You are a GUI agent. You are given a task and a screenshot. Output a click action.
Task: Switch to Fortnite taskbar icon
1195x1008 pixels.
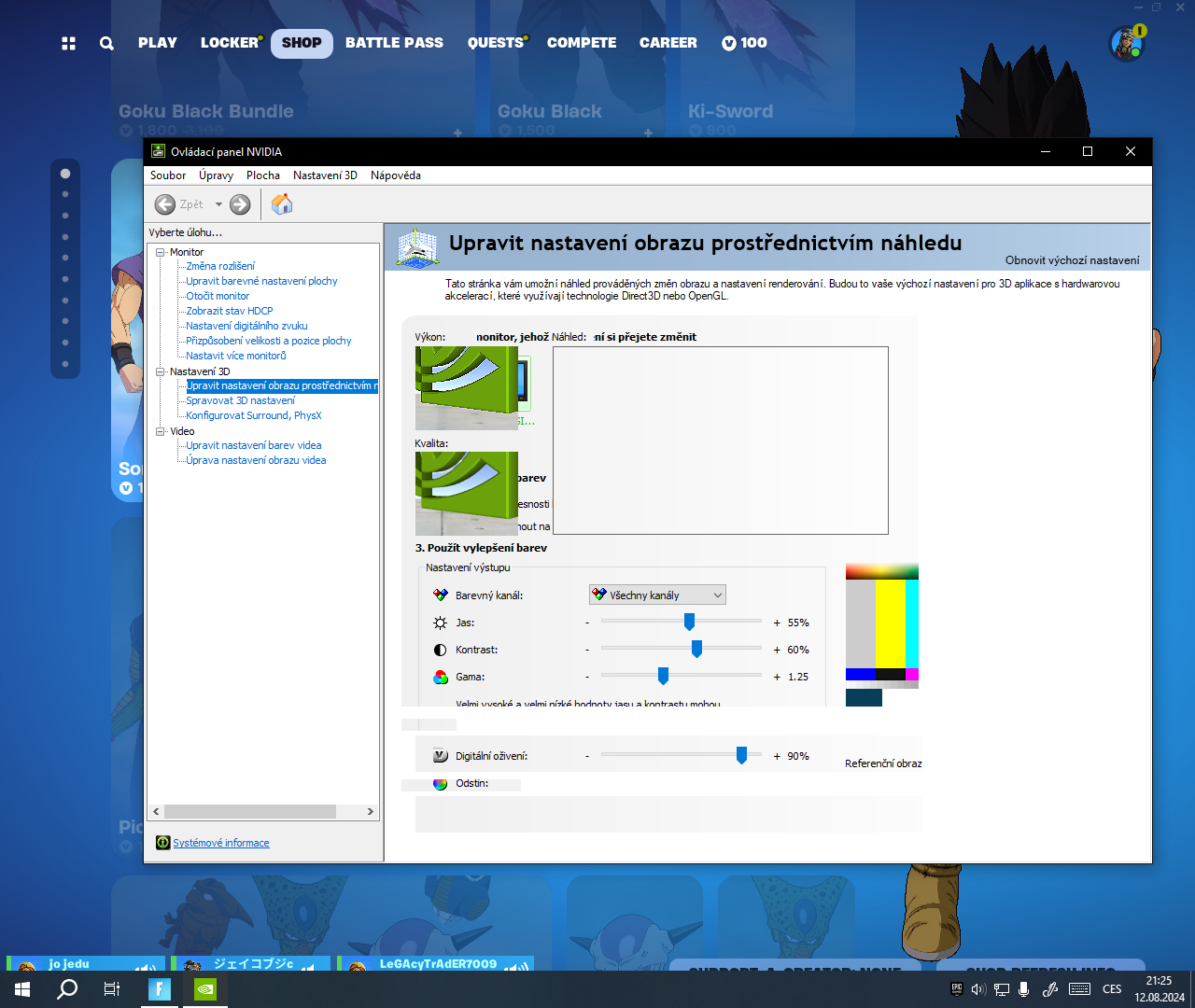(x=160, y=989)
